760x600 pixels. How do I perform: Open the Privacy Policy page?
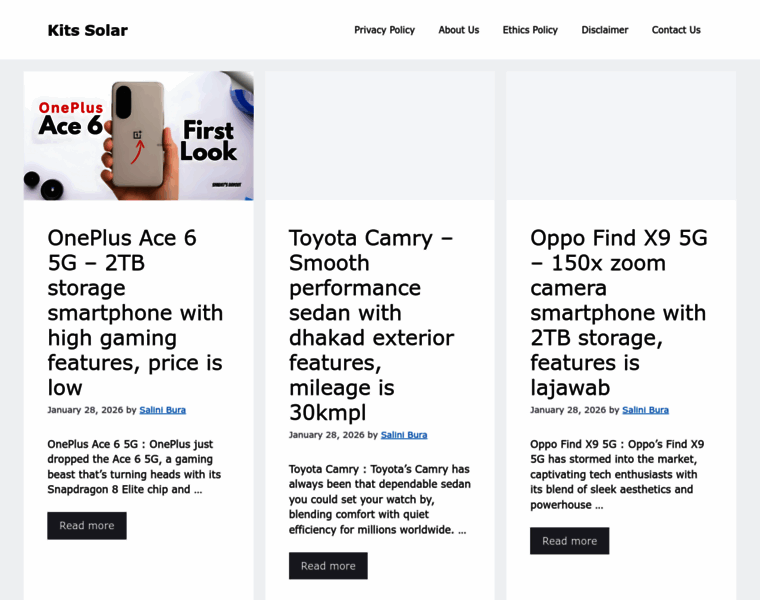click(x=384, y=30)
